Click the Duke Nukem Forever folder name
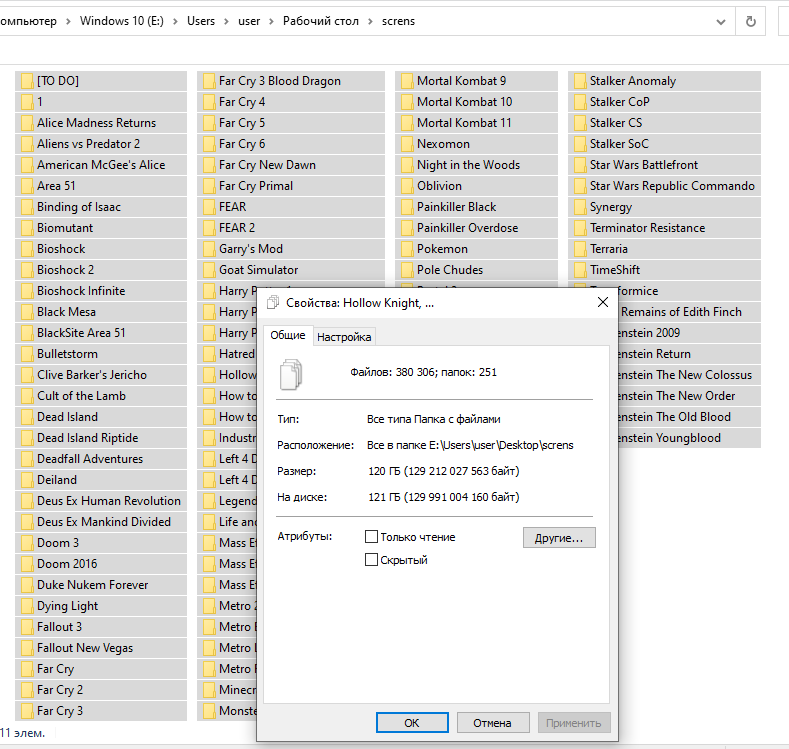Screen dimensions: 789x749 (x=93, y=585)
